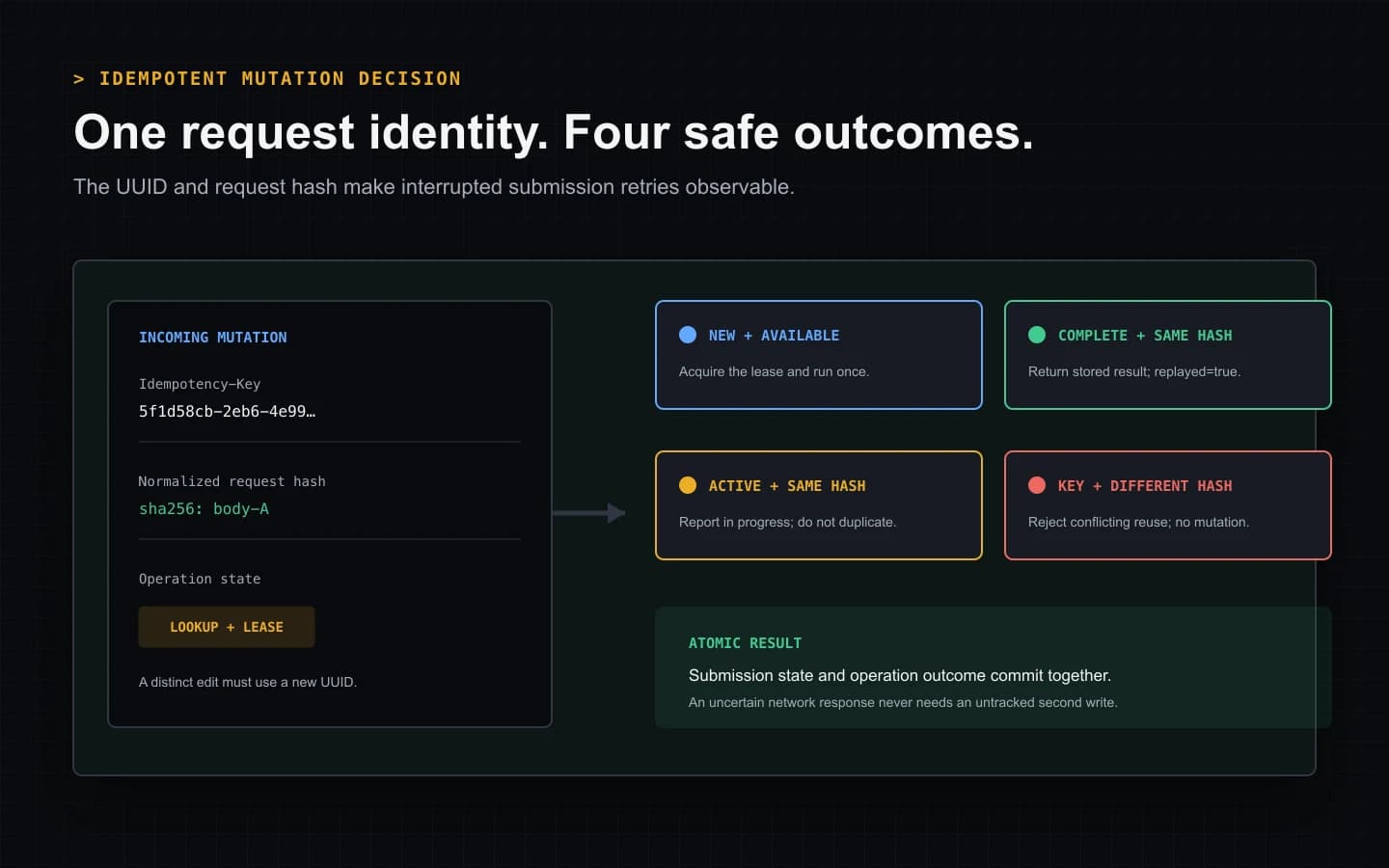Select the NEW + AVAILABLE heading
Image resolution: width=1389 pixels, height=868 pixels.
[774, 336]
